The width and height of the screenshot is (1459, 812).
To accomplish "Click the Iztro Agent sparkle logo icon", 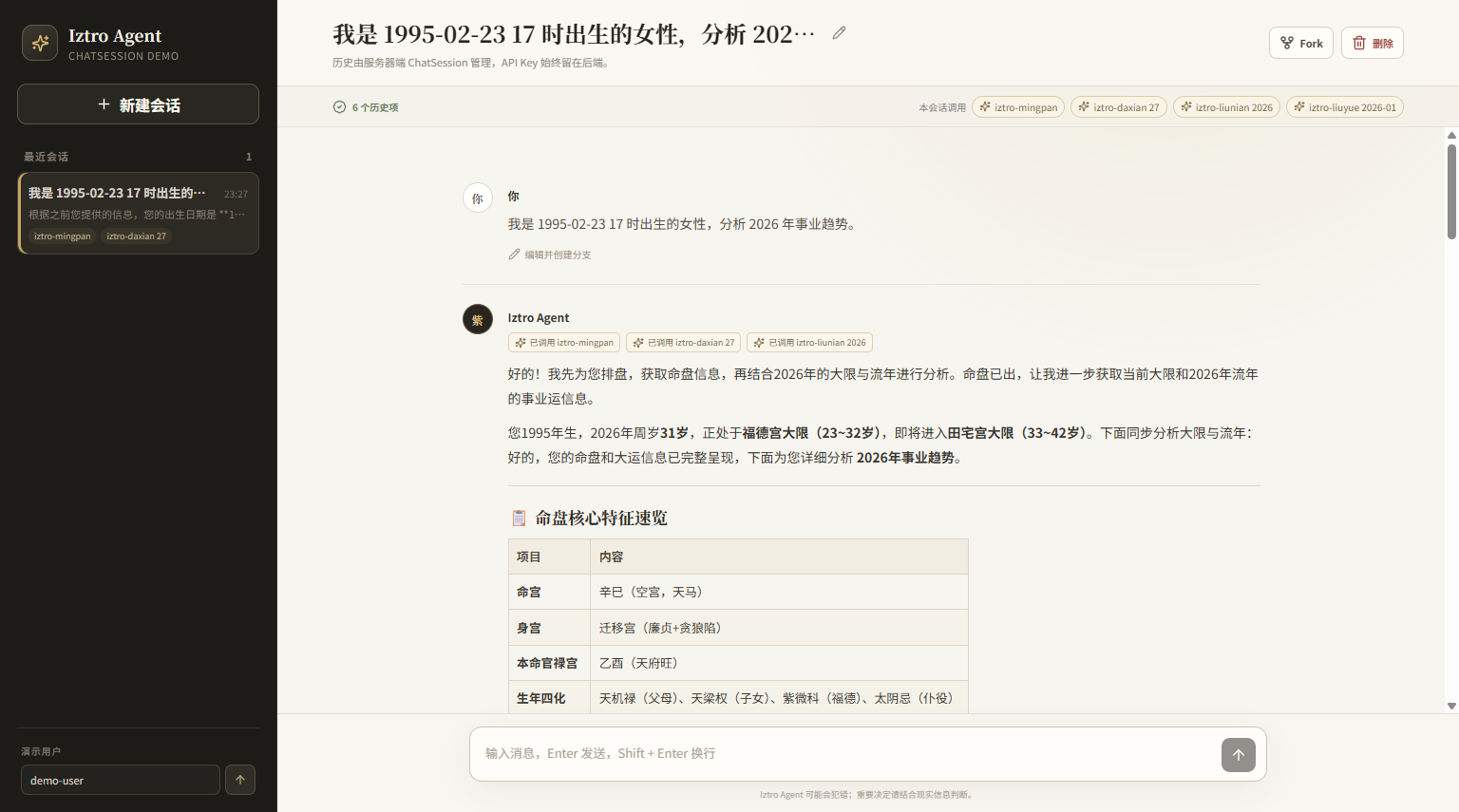I will coord(40,43).
